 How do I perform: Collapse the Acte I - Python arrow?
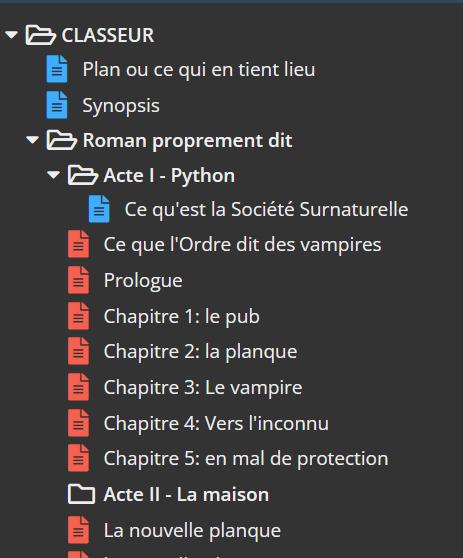coord(53,175)
